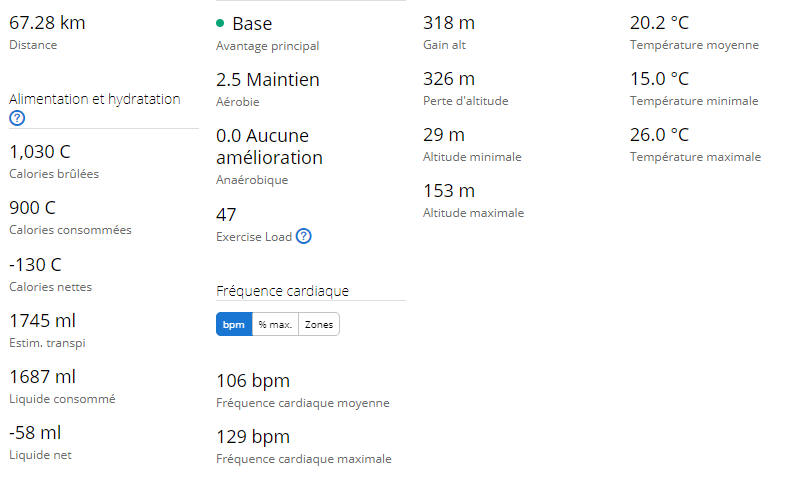This screenshot has height=480, width=793.
Task: Open help icon under Alimentation et hydratation
Action: coord(17,118)
